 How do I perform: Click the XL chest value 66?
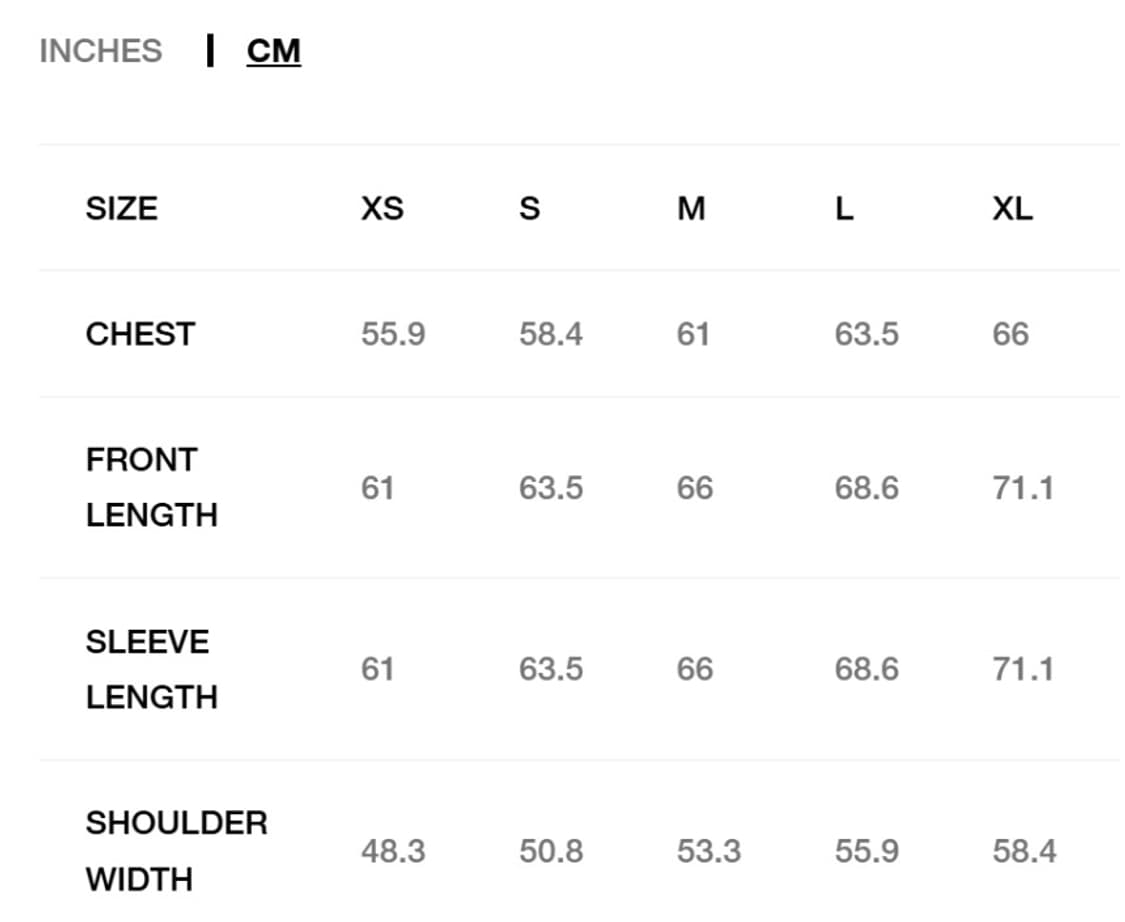[x=1010, y=333]
